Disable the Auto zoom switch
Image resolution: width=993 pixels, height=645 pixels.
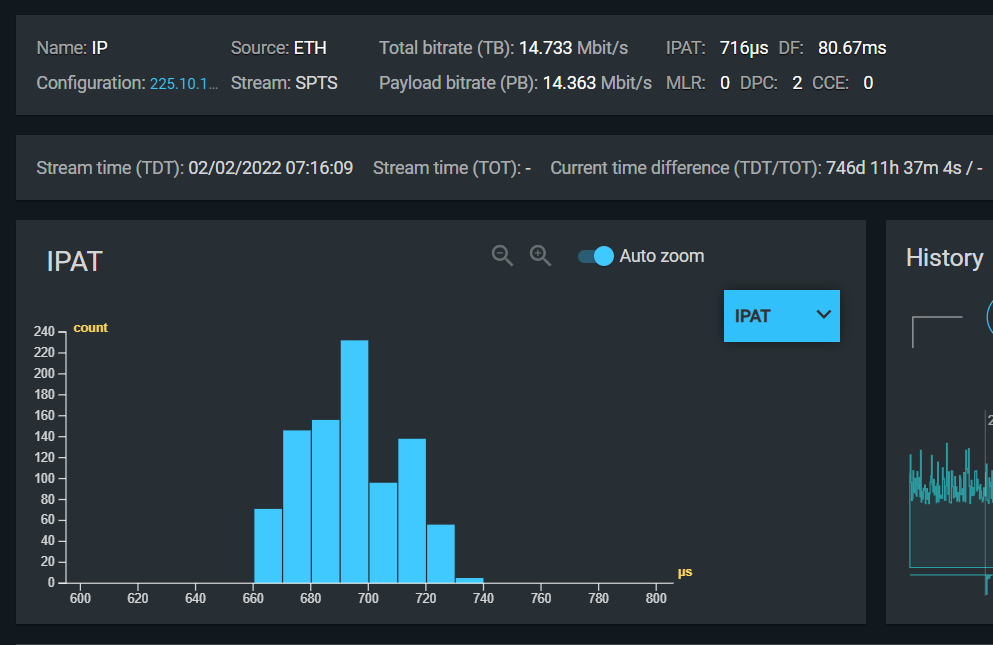(x=596, y=256)
